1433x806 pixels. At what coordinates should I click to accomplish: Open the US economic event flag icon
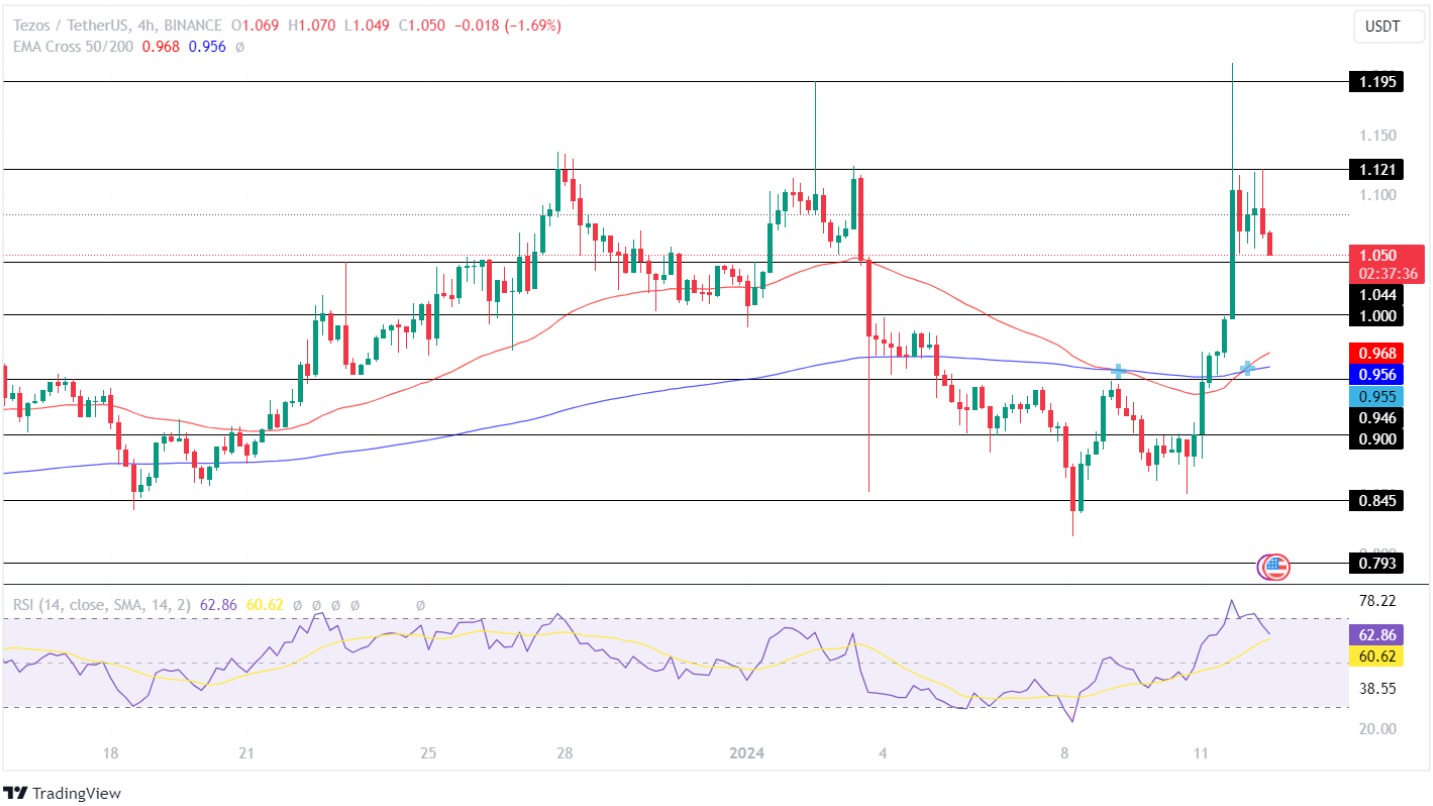1274,567
